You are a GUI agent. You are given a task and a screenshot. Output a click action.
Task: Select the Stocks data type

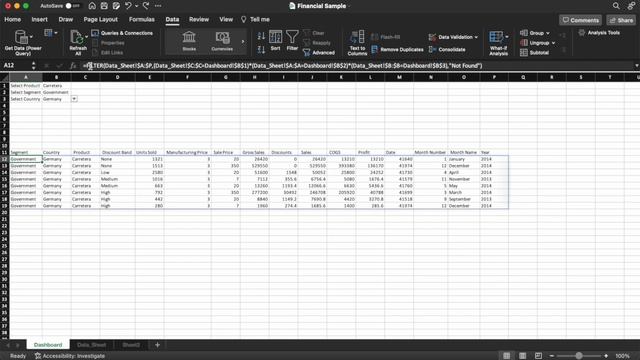click(189, 41)
